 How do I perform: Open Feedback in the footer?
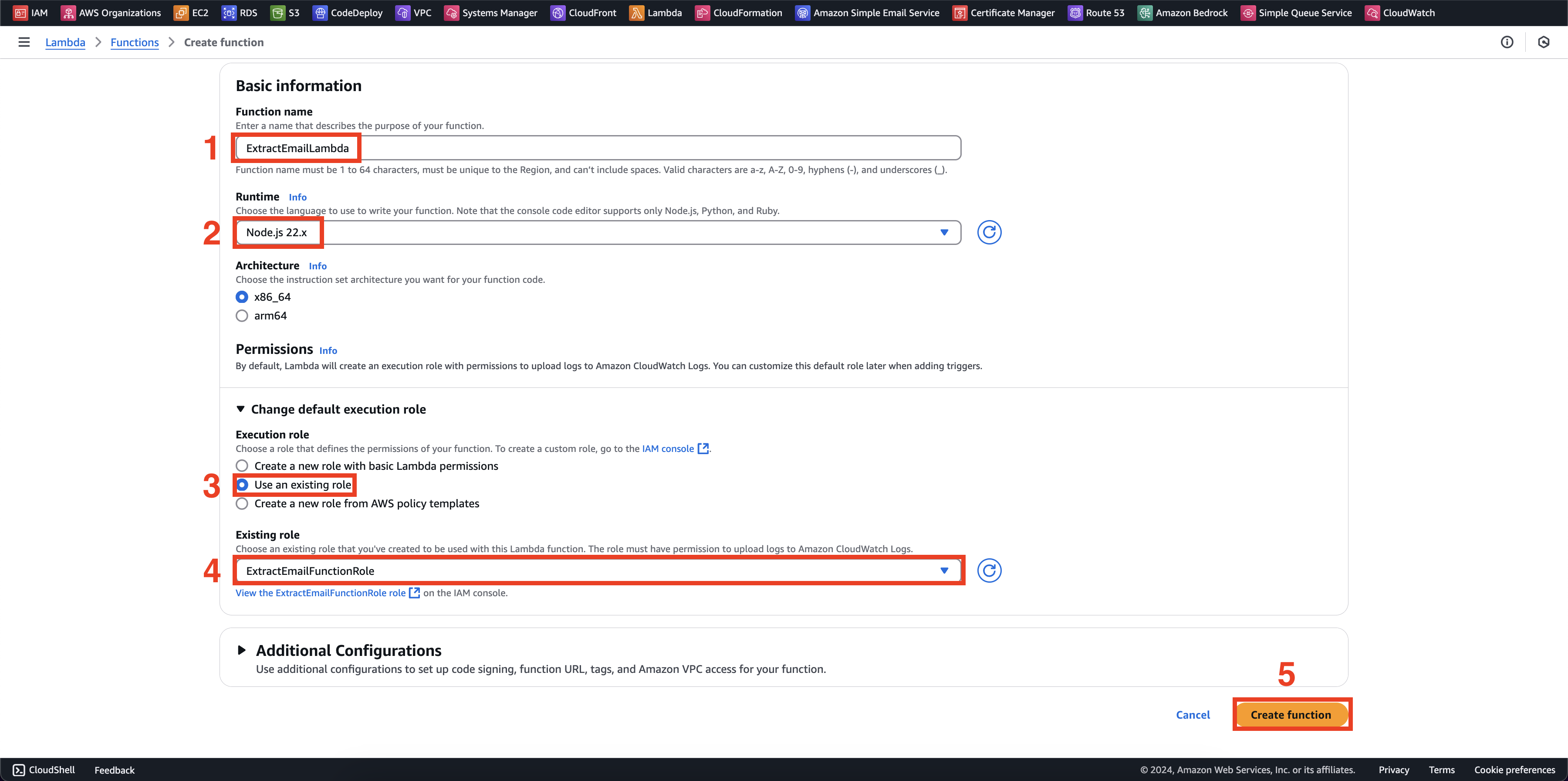(115, 770)
